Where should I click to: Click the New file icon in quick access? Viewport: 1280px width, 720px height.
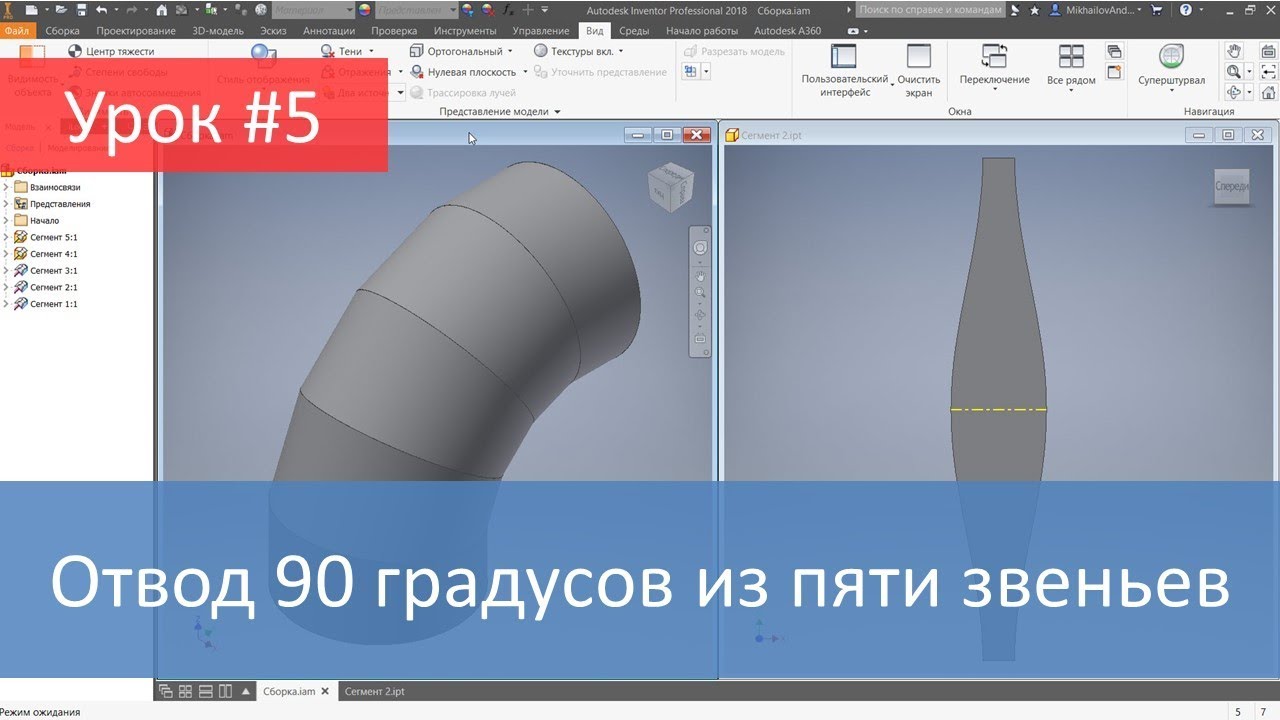click(32, 10)
